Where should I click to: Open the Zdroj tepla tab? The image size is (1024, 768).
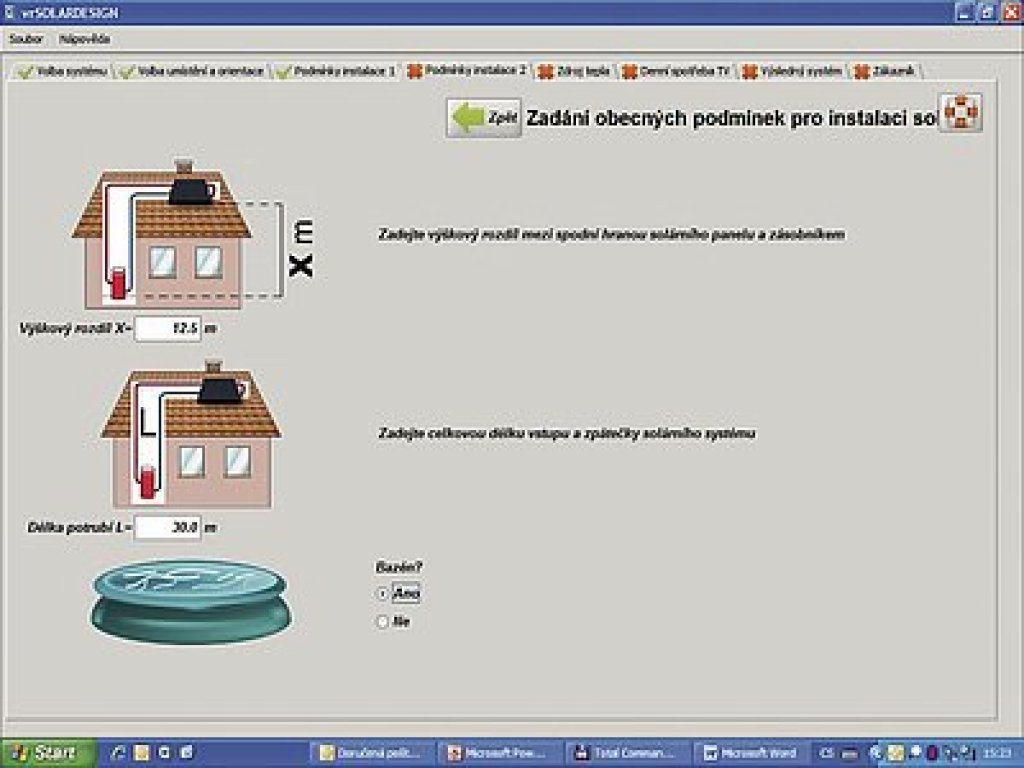[x=575, y=71]
